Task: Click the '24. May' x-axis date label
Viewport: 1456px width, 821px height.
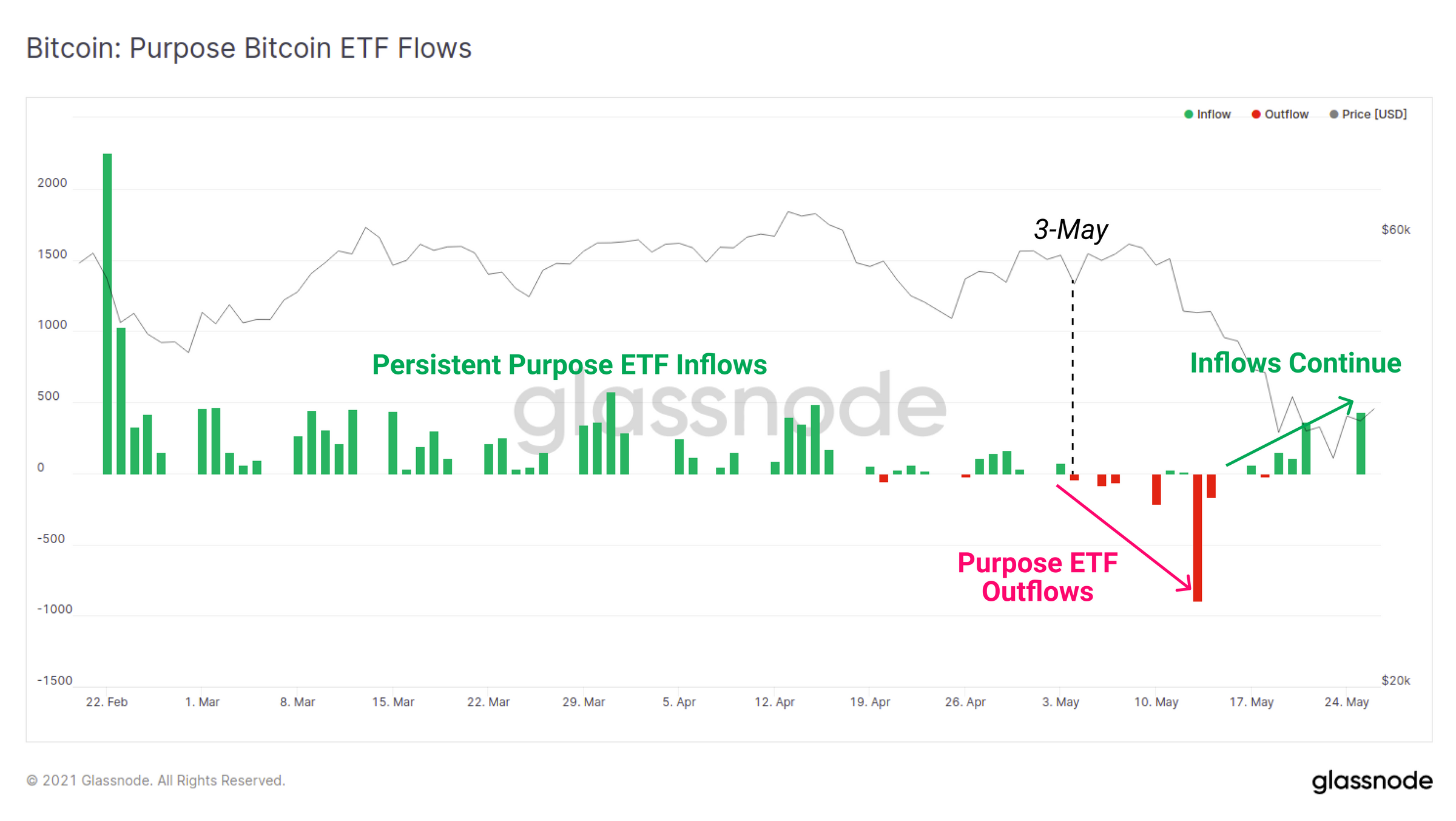Action: point(1346,702)
